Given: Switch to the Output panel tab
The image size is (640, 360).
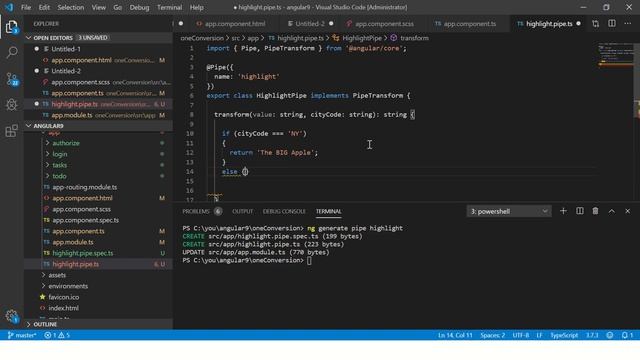Looking at the screenshot, I should (x=242, y=211).
